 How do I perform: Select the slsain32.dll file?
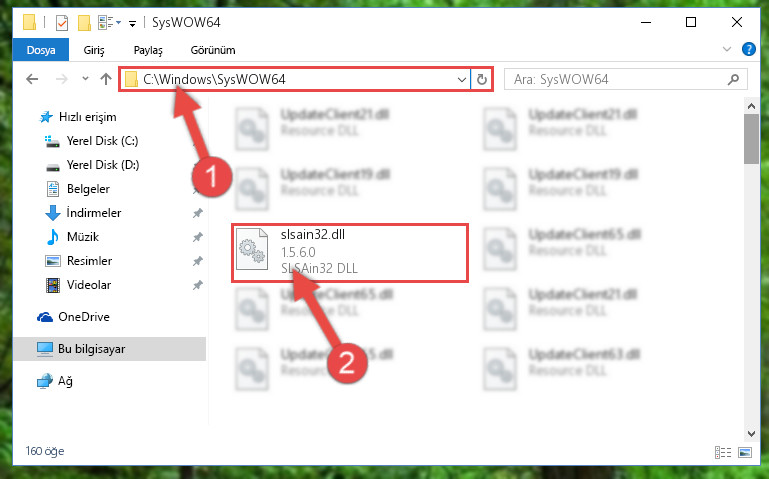350,252
